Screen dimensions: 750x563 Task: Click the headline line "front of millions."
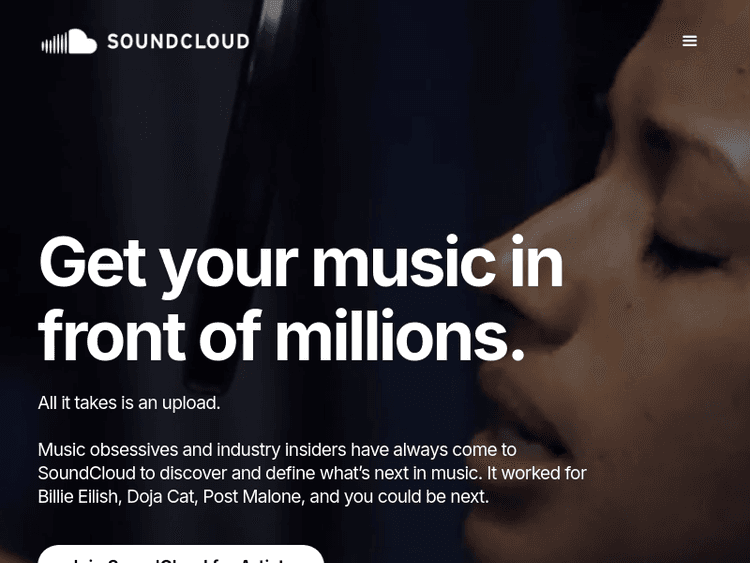click(x=282, y=336)
